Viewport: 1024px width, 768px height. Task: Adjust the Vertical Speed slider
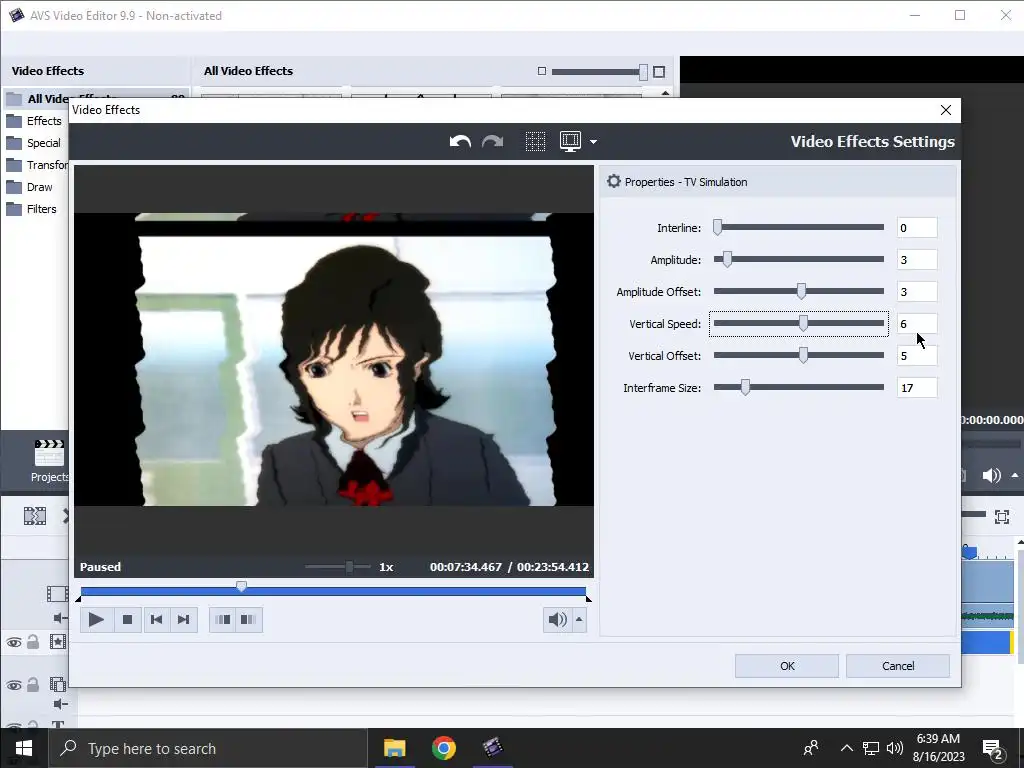(x=799, y=323)
